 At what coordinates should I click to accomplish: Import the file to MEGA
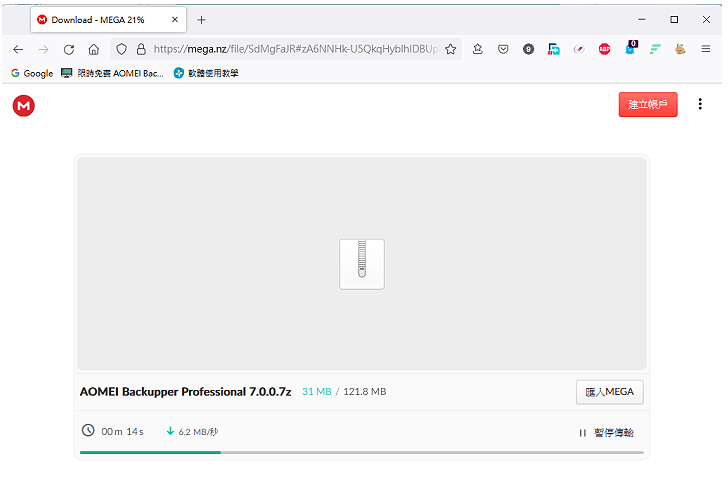(x=610, y=392)
